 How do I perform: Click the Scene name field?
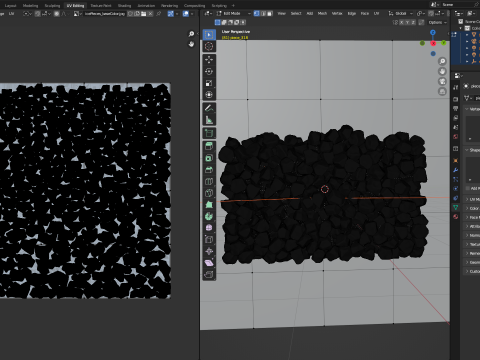(458, 5)
